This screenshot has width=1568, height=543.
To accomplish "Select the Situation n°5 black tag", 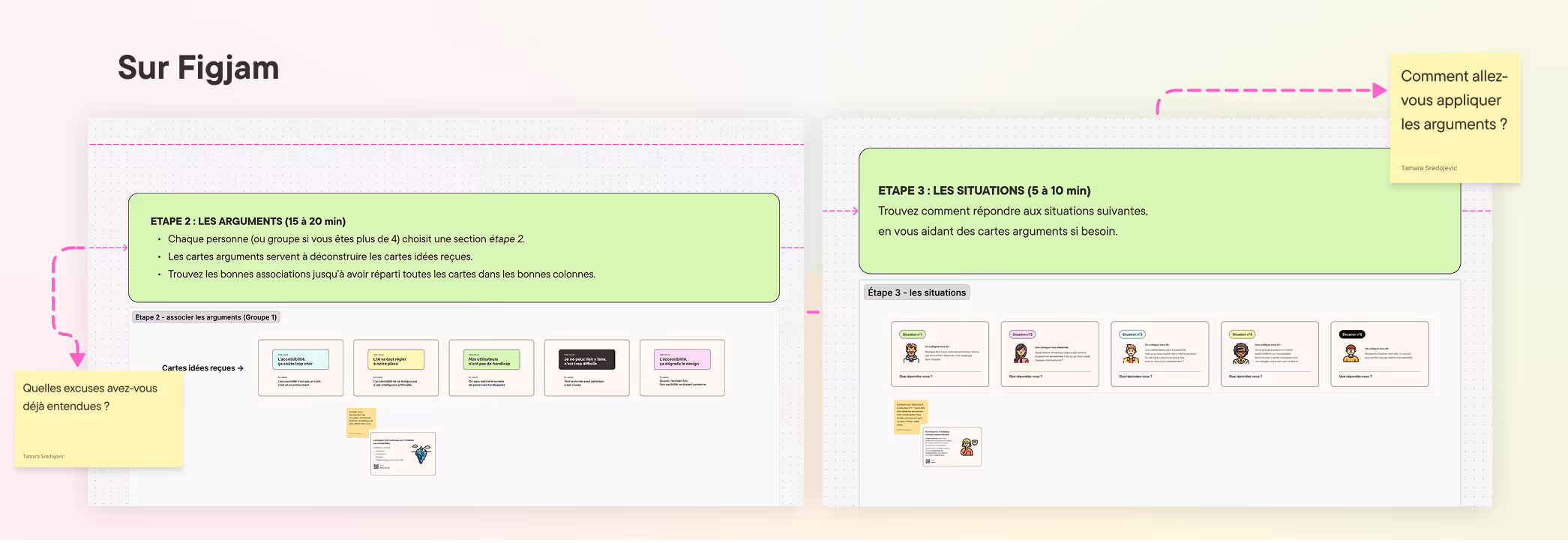I will [1352, 334].
